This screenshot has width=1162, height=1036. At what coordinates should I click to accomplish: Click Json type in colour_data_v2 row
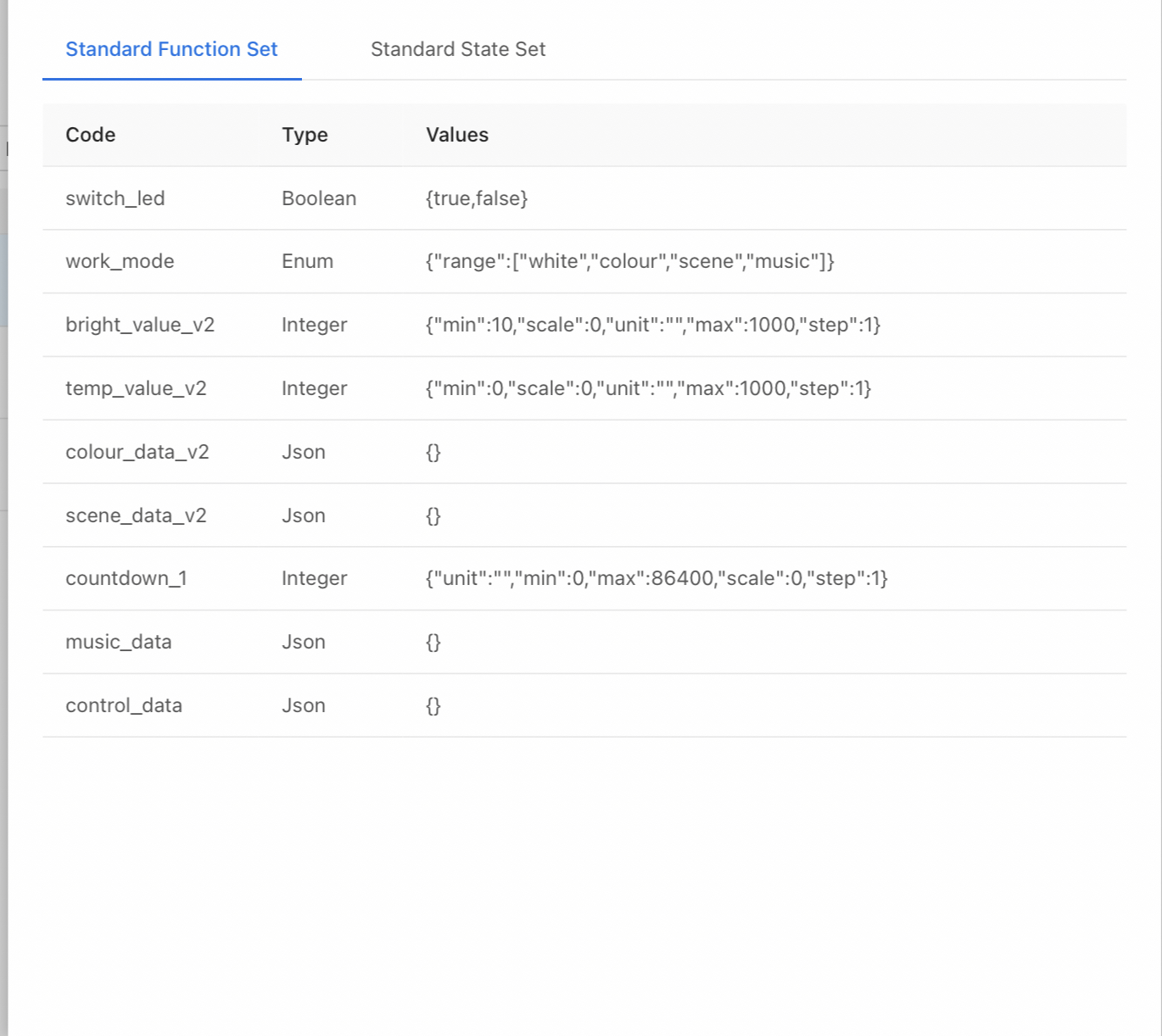[304, 452]
